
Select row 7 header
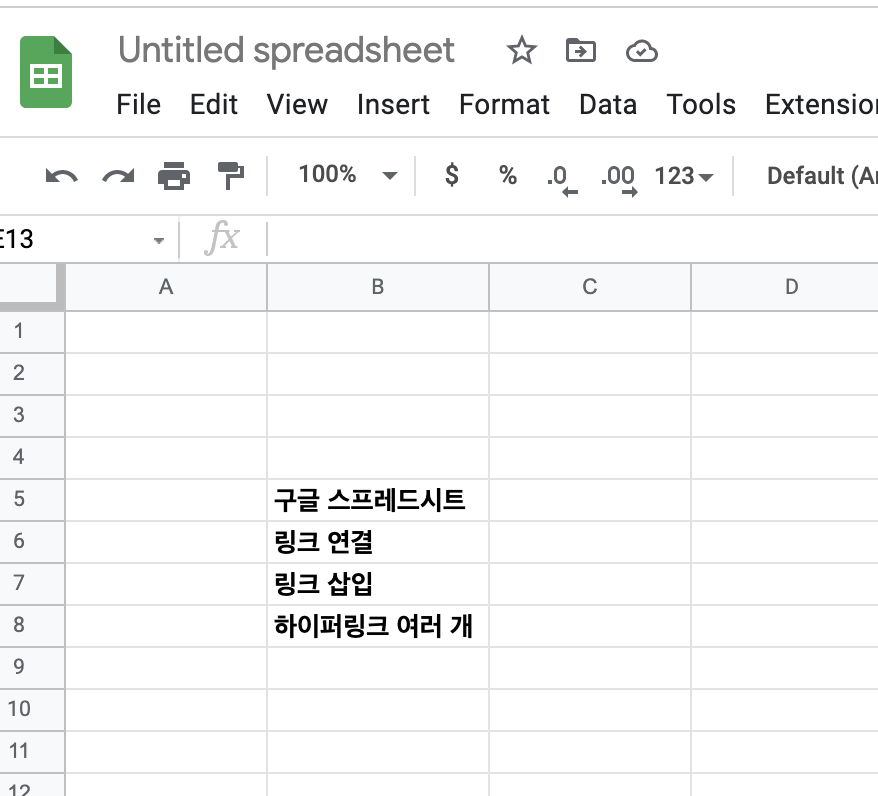[32, 583]
